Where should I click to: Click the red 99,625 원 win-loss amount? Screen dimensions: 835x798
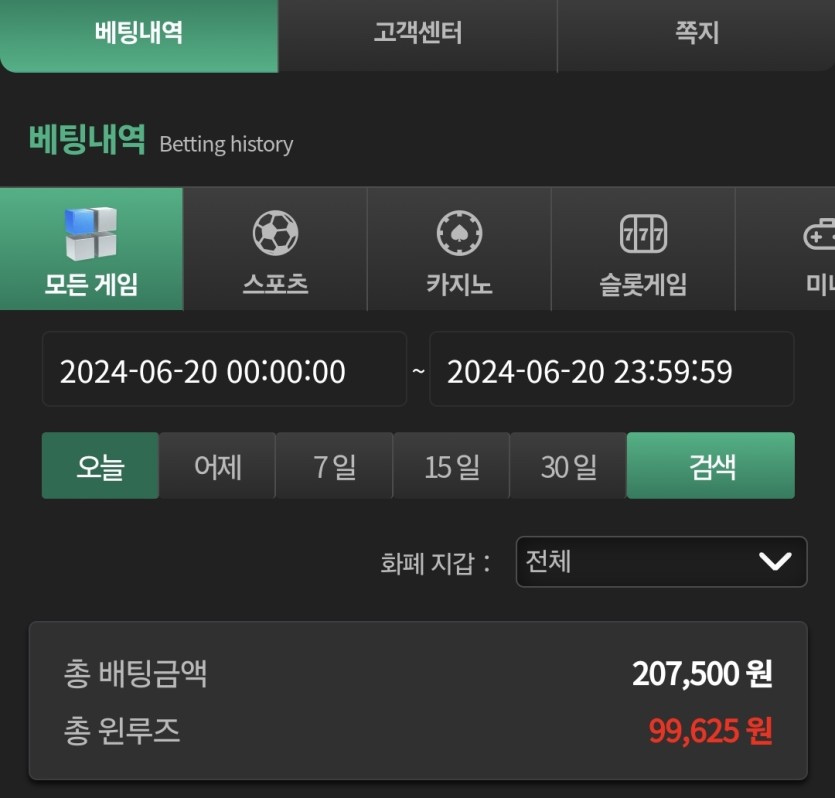coord(710,731)
